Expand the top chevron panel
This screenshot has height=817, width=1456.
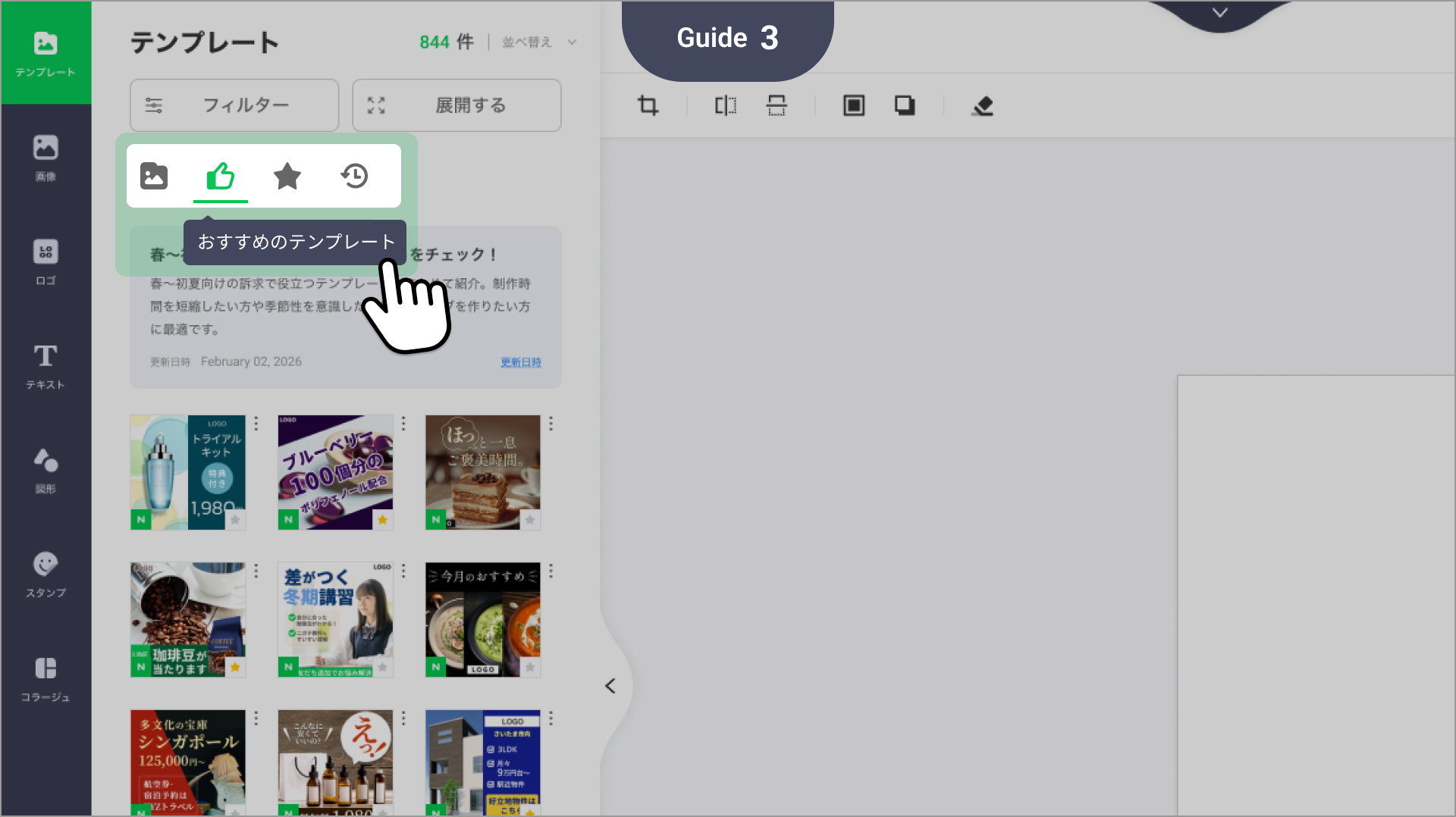click(1219, 13)
